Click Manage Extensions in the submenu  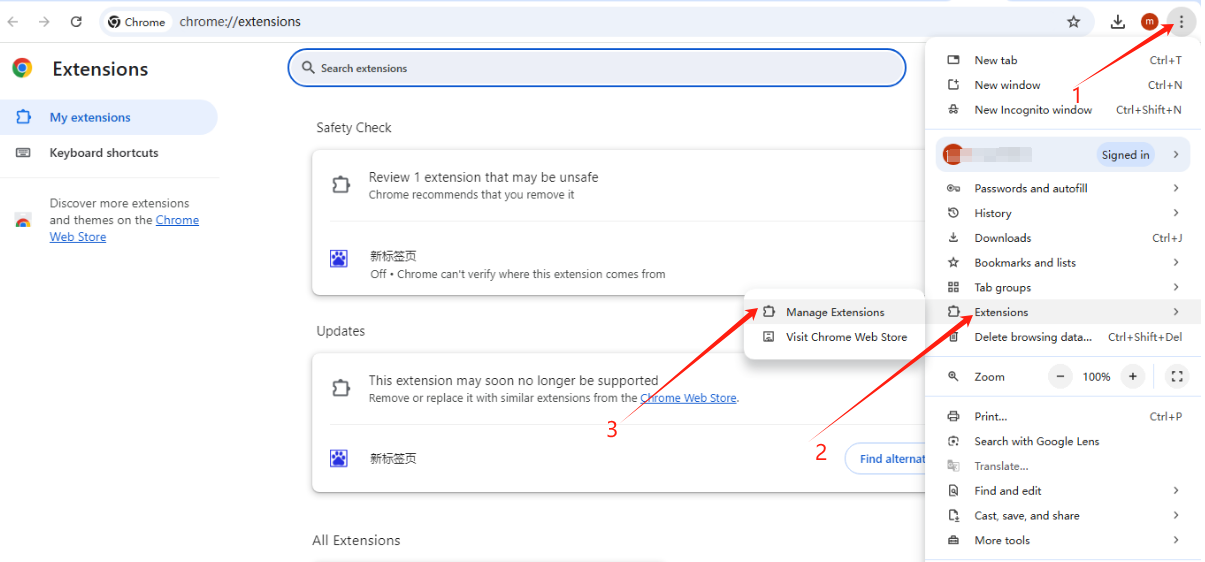[x=834, y=312]
